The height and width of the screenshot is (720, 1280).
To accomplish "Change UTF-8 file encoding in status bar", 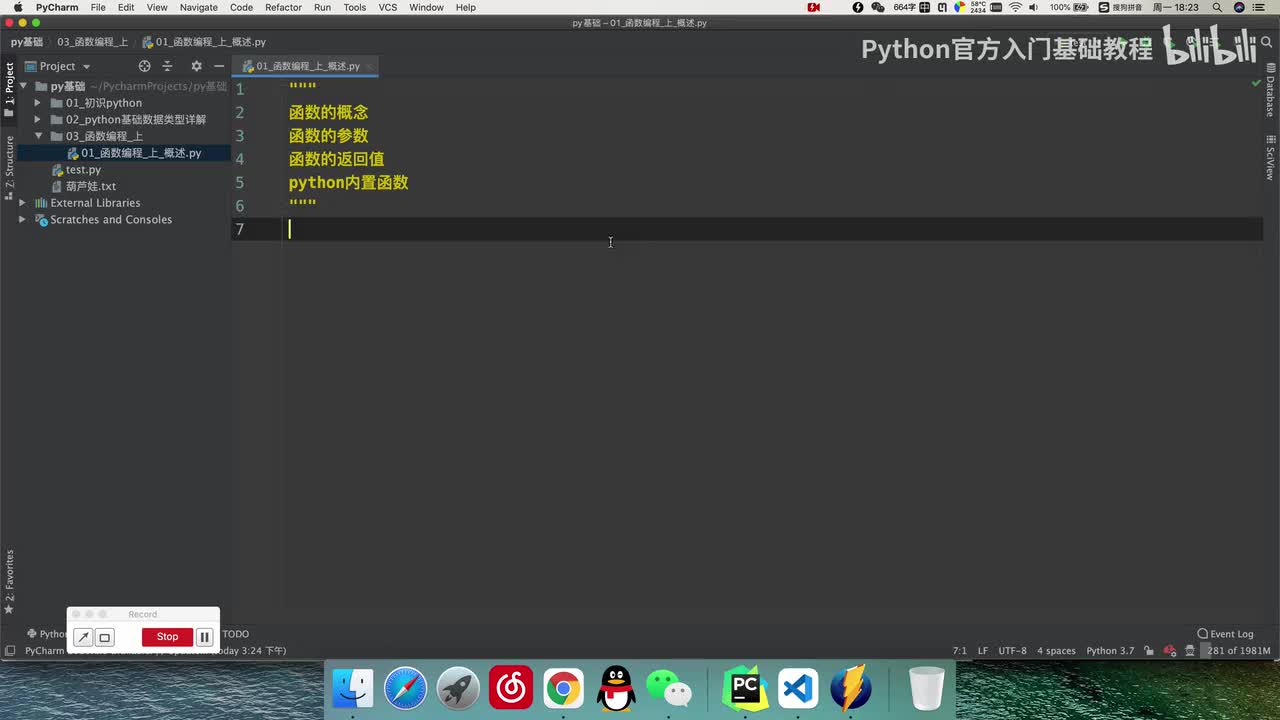I will click(x=1012, y=651).
